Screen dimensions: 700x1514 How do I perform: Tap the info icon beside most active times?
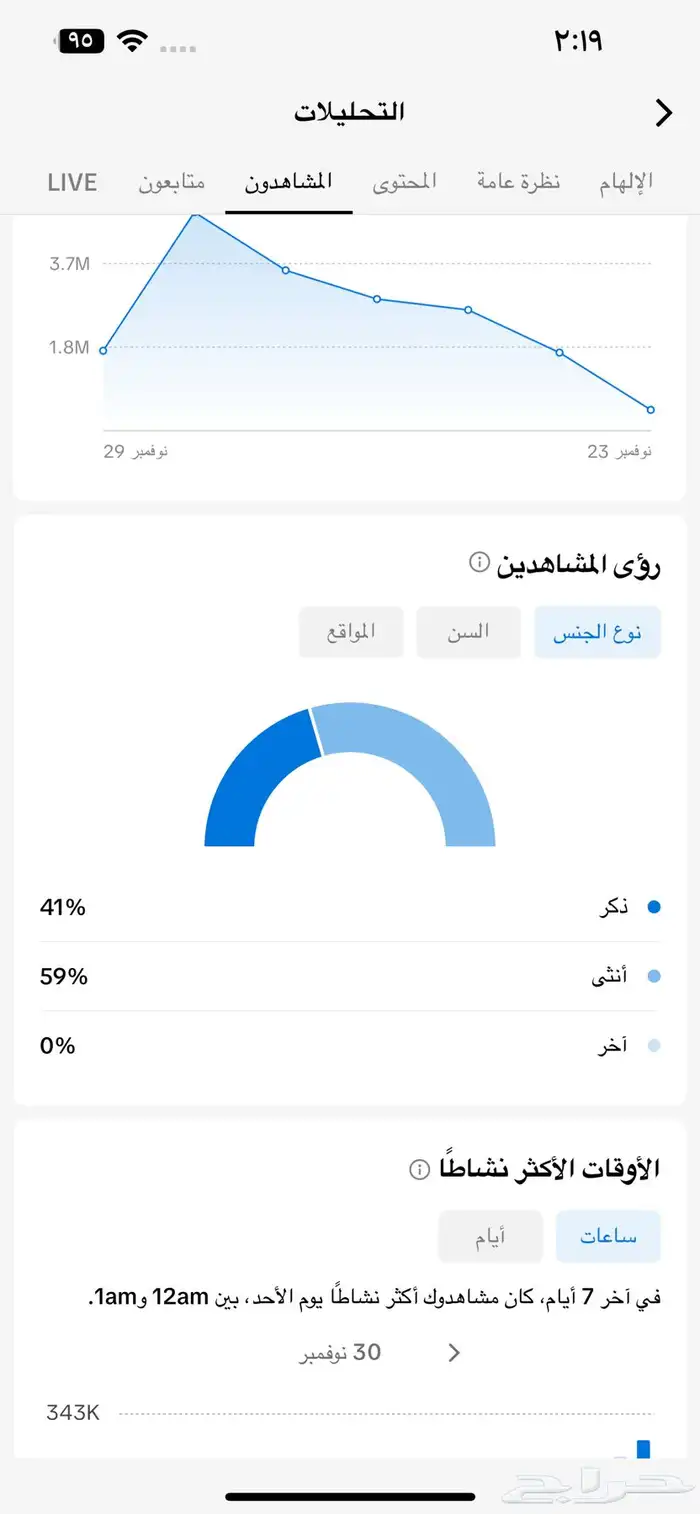419,1169
